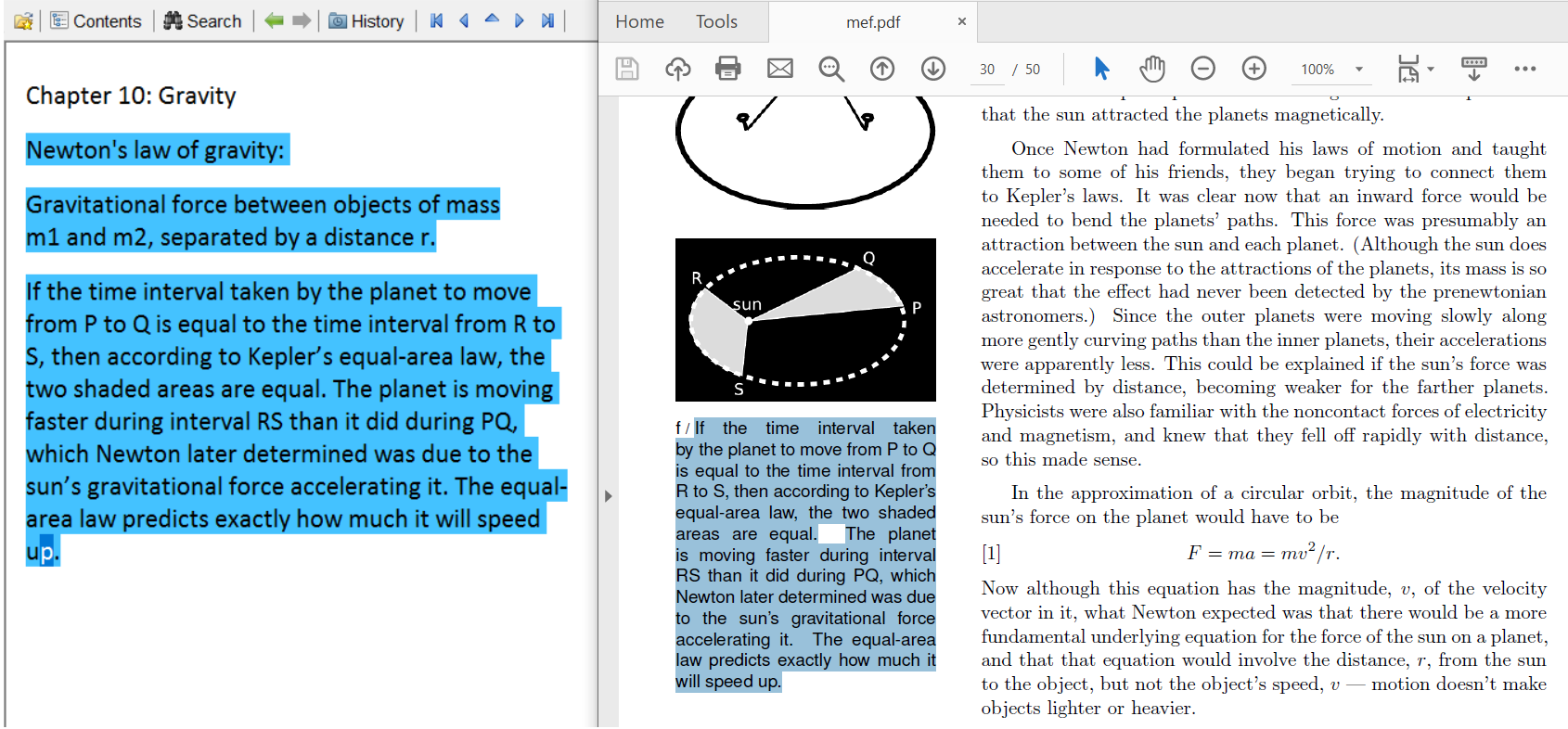Viewport: 1568px width, 729px height.
Task: Click the save file icon
Action: 627,69
